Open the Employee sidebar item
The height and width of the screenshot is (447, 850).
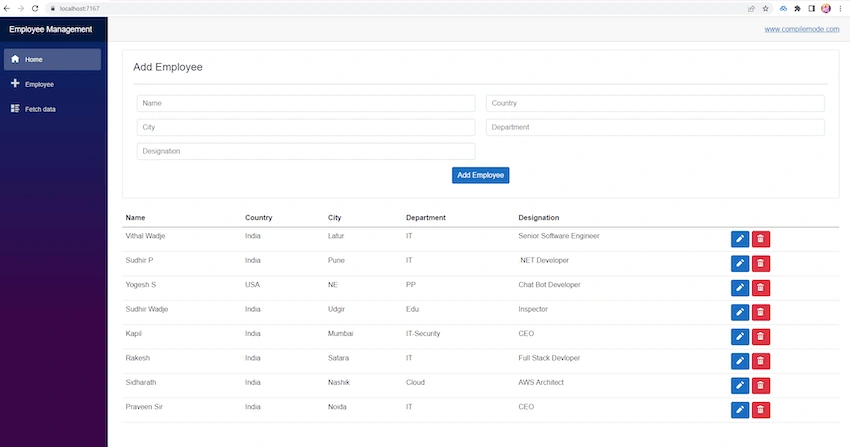[x=52, y=84]
